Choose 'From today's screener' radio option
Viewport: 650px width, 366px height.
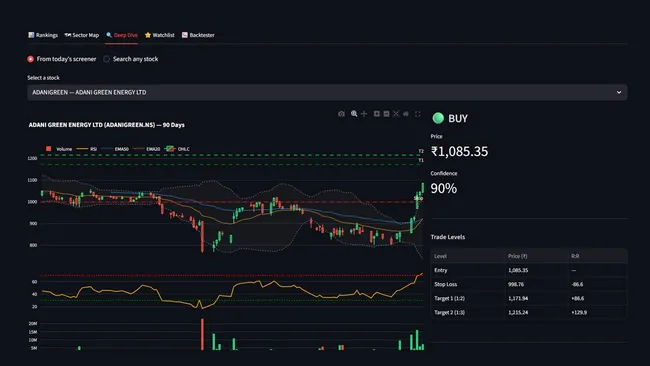click(62, 59)
